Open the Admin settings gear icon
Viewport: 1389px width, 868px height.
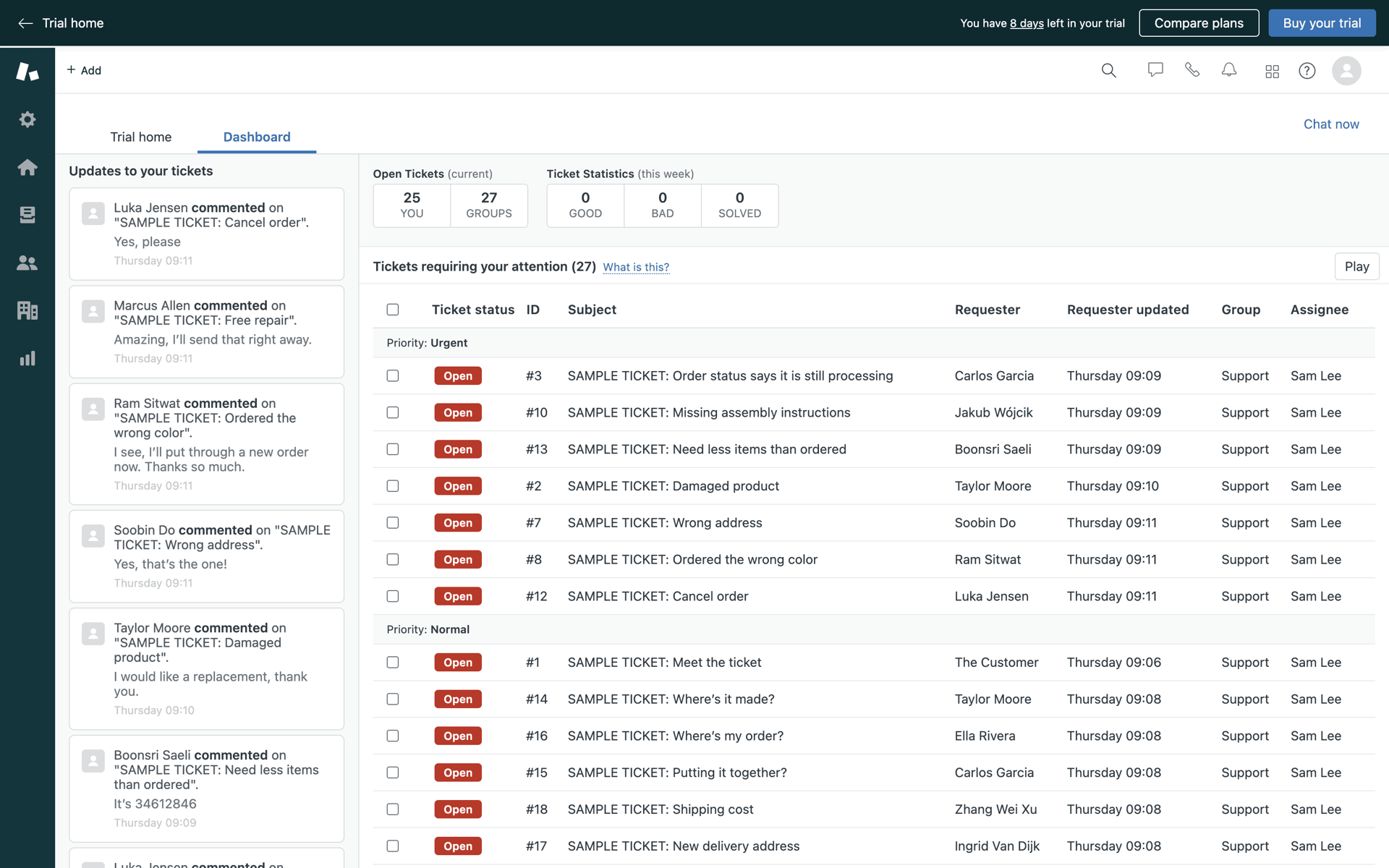27,119
